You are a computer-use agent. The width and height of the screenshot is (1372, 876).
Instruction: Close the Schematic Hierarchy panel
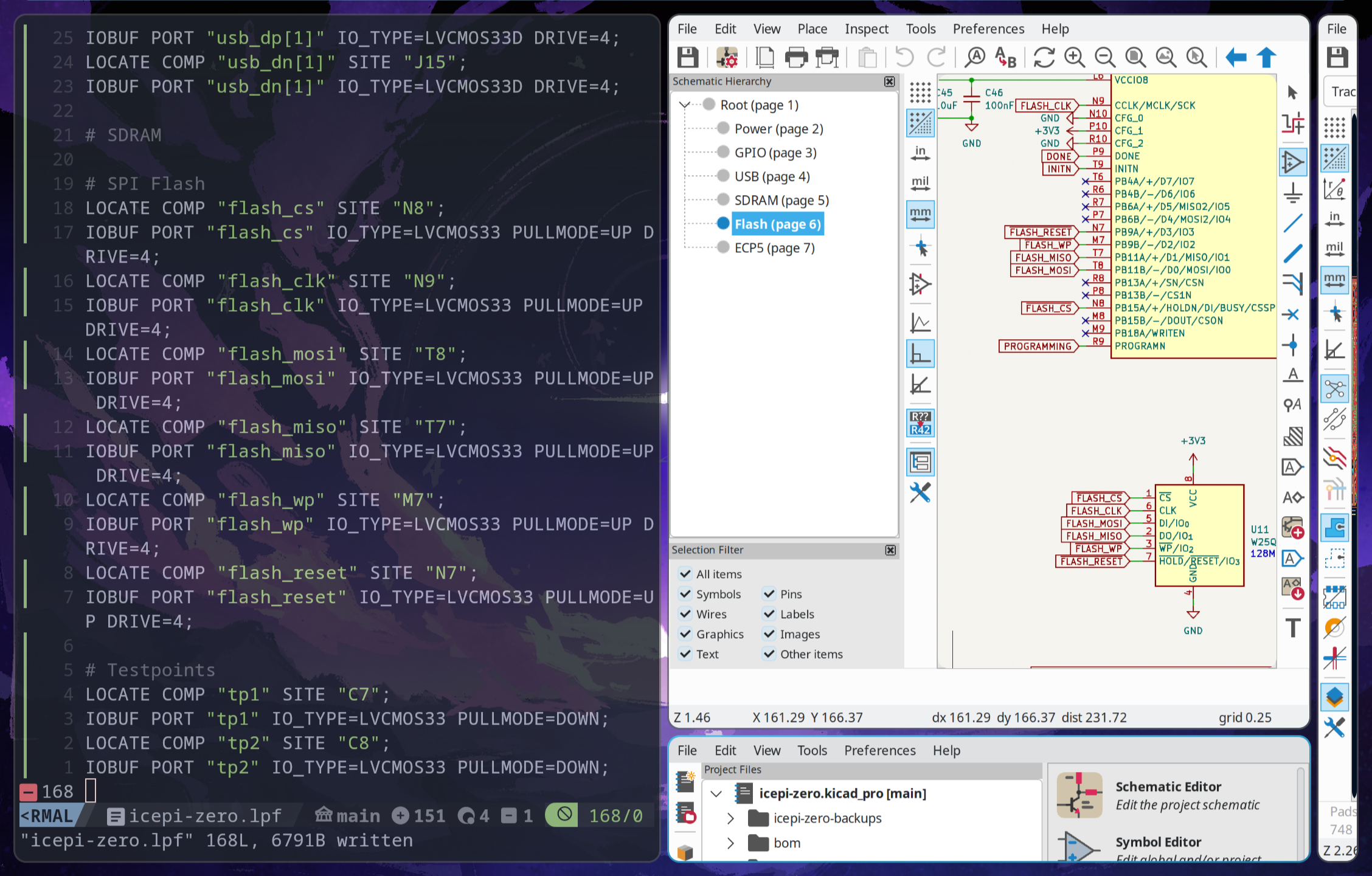coord(890,81)
